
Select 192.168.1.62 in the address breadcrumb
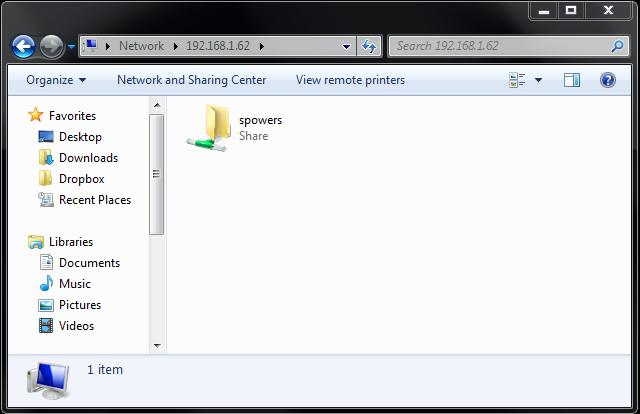point(218,46)
